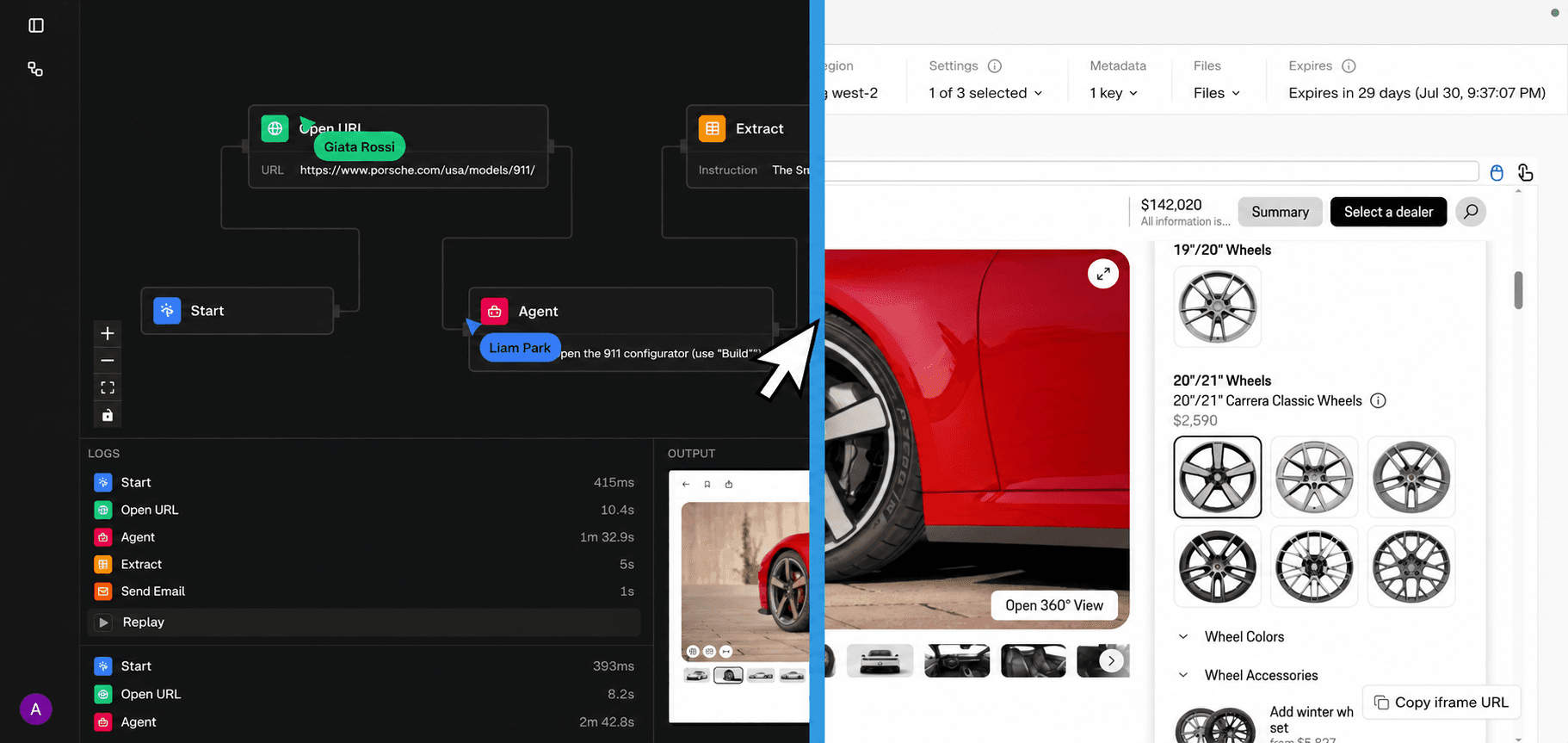Screen dimensions: 1568x743
Task: Select first wheel in second 20"/21" row
Action: coord(1217,567)
